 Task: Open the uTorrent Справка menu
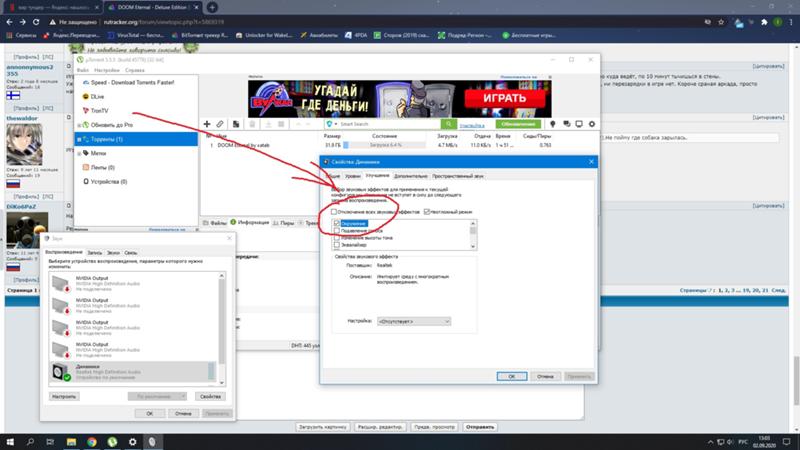(x=135, y=70)
